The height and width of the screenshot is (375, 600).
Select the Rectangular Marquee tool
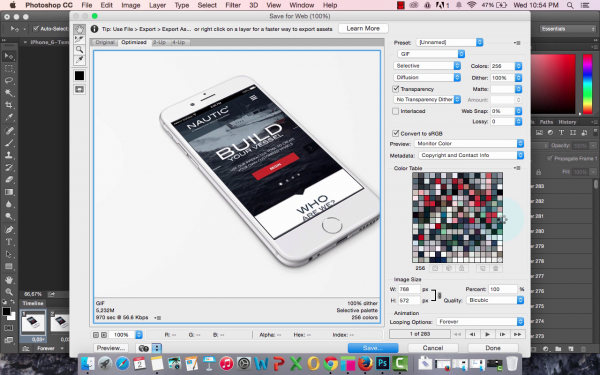[x=9, y=68]
